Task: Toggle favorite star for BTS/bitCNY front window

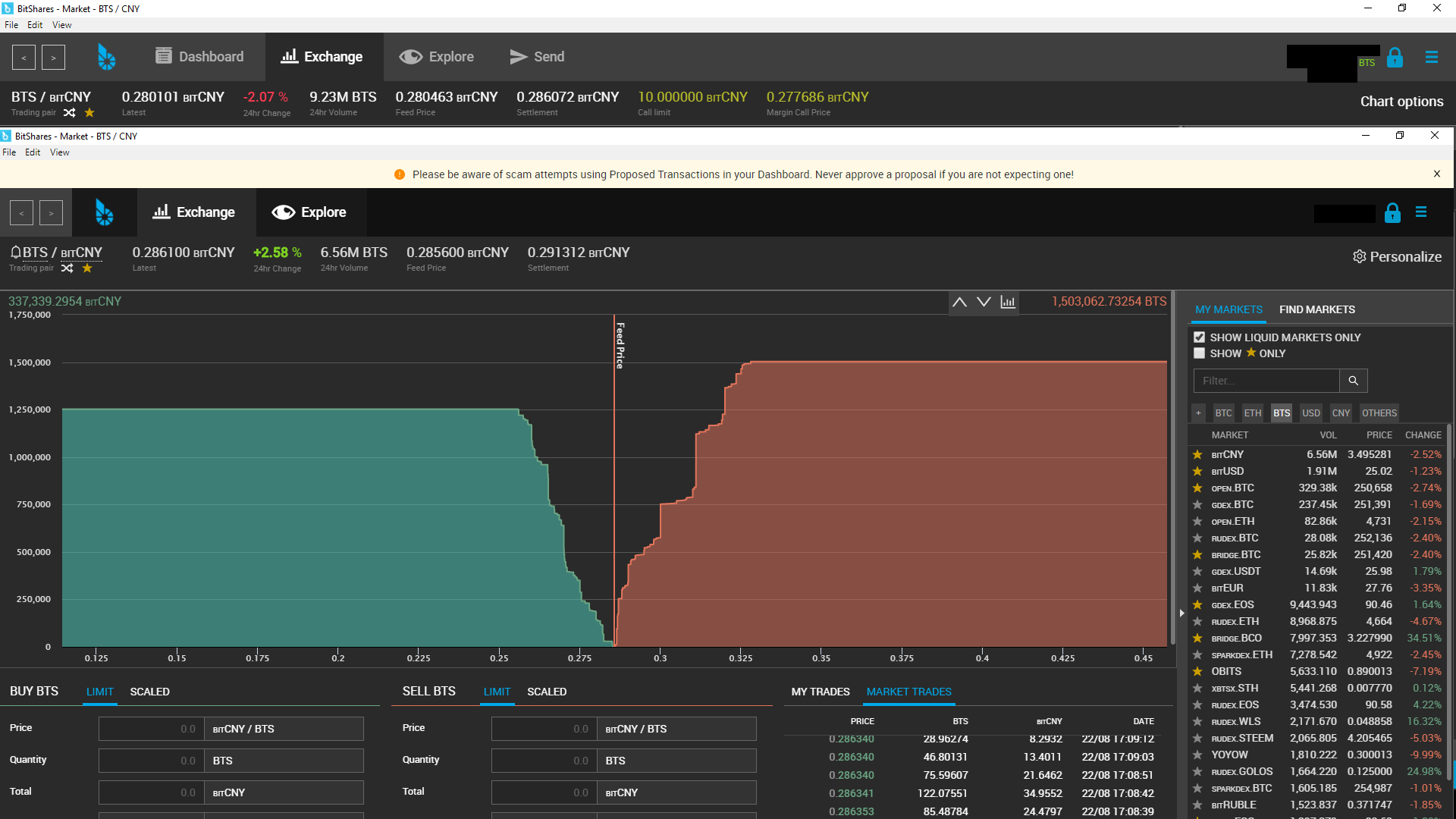Action: click(x=87, y=268)
